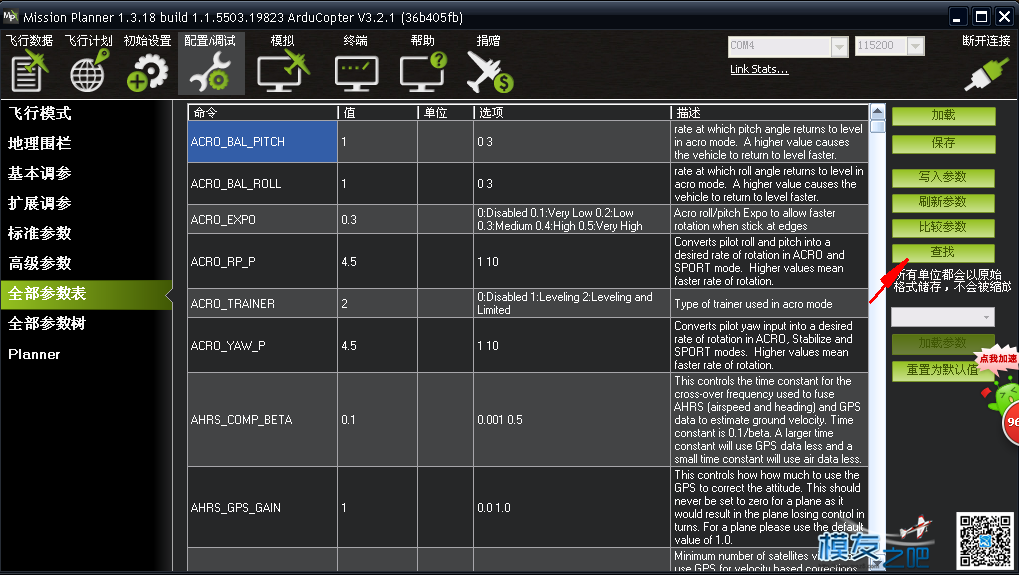Edit the value 1 of AHRS_GPS_GAIN
The height and width of the screenshot is (575, 1019).
tap(378, 507)
